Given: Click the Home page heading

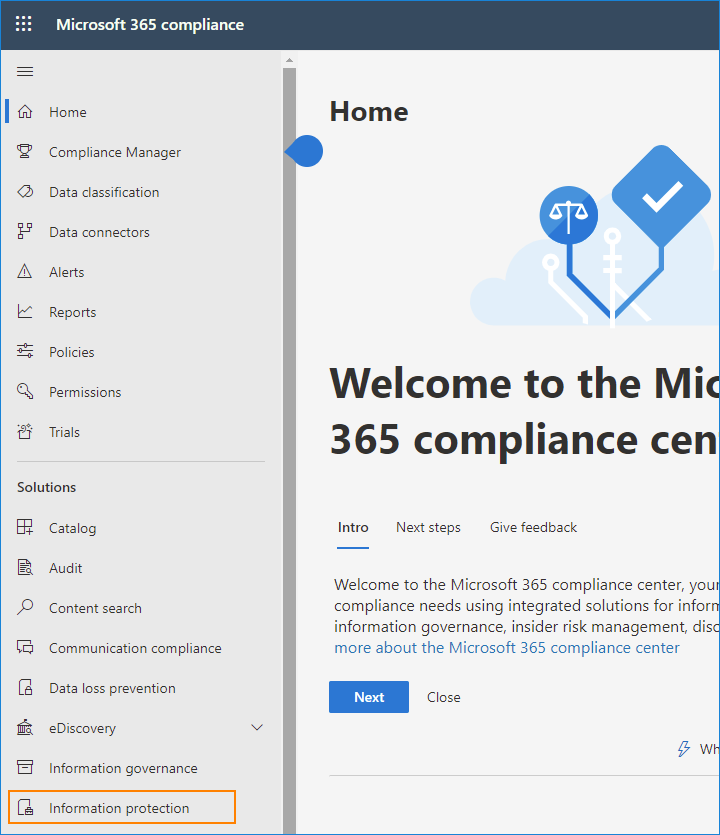Looking at the screenshot, I should [x=369, y=112].
